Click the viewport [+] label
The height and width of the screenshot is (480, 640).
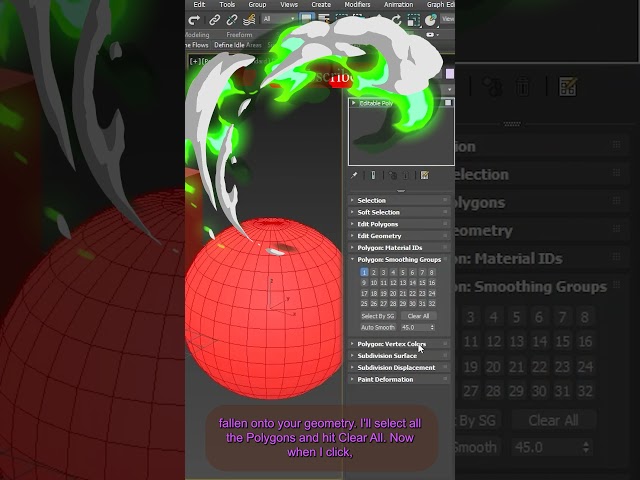tap(195, 61)
